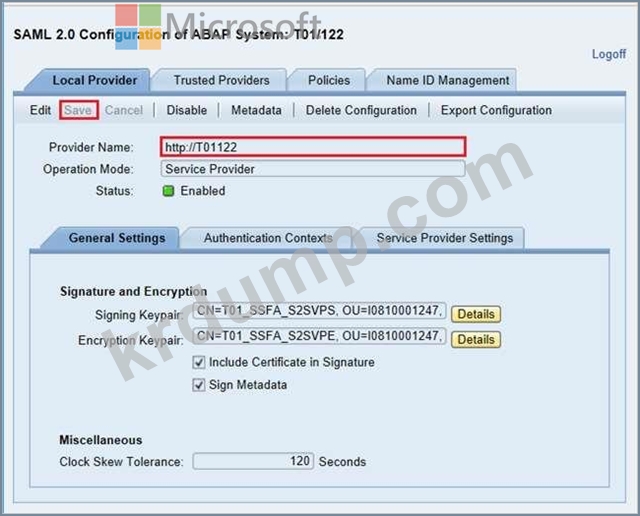Open the Policies tab
This screenshot has width=640, height=516.
[x=329, y=80]
